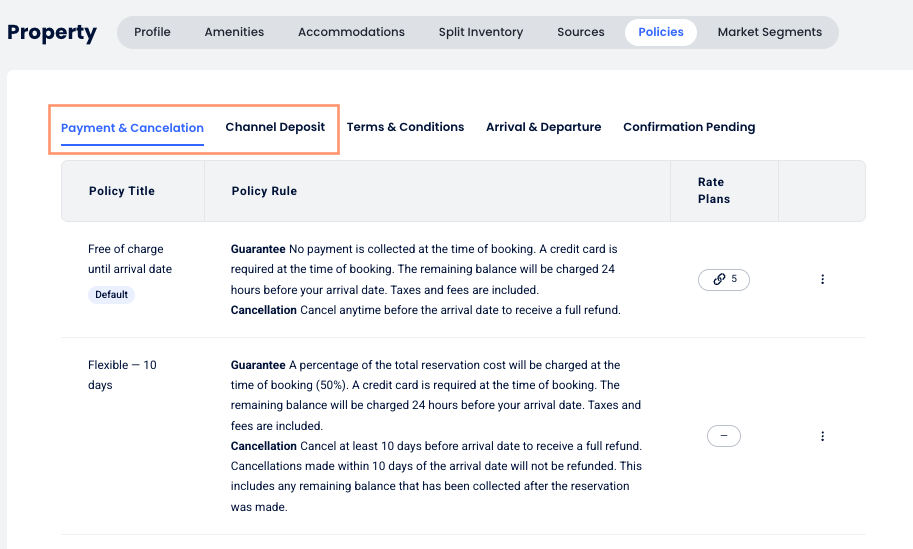The image size is (913, 549).
Task: Select the Split Inventory tab
Action: (x=480, y=32)
